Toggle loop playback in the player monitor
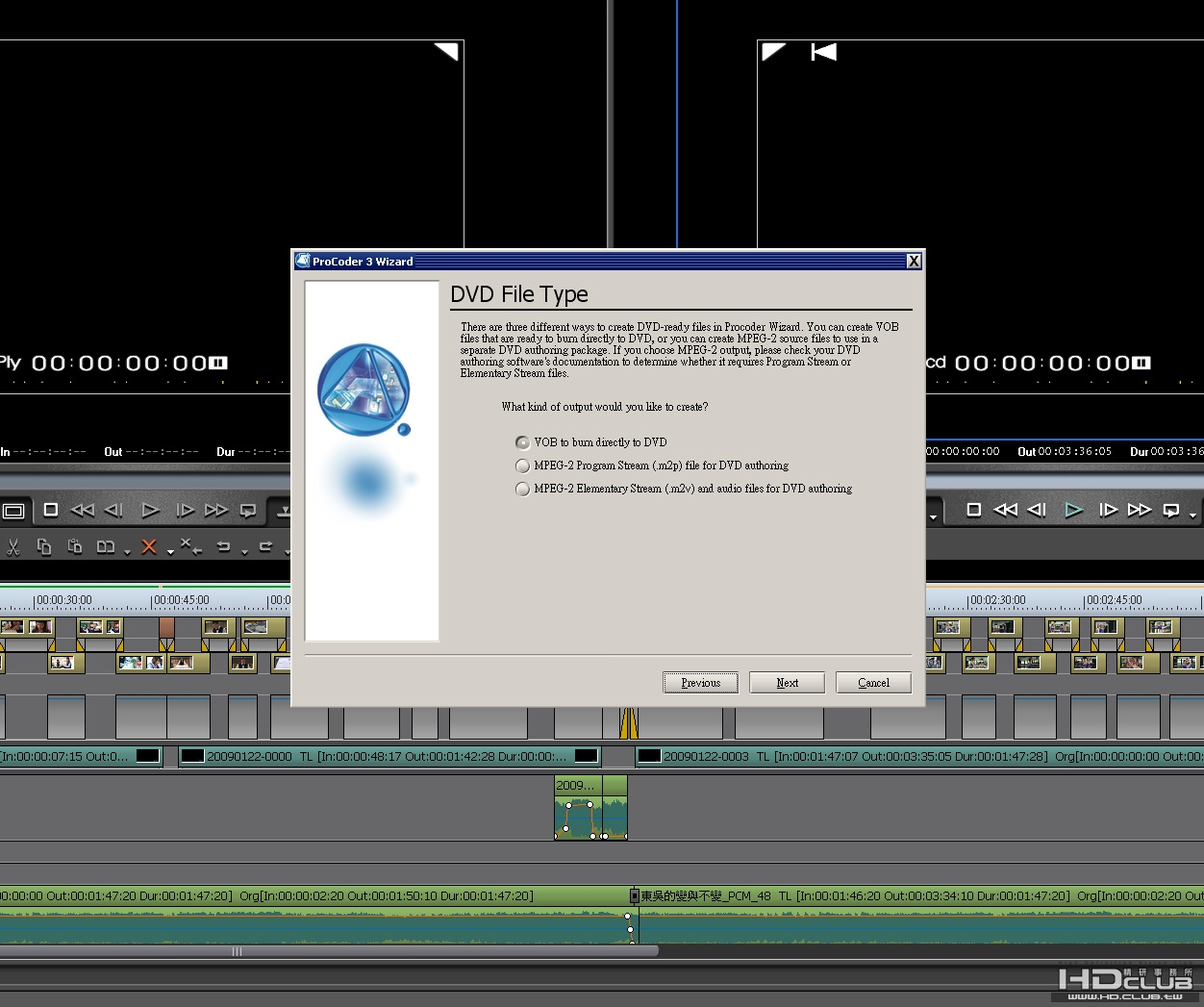This screenshot has height=1007, width=1204. [248, 510]
